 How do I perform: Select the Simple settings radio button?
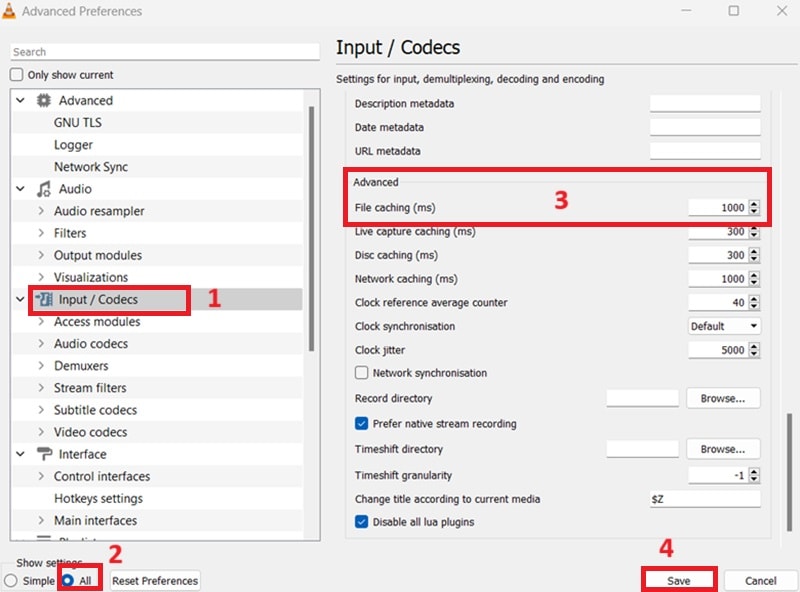coord(11,581)
